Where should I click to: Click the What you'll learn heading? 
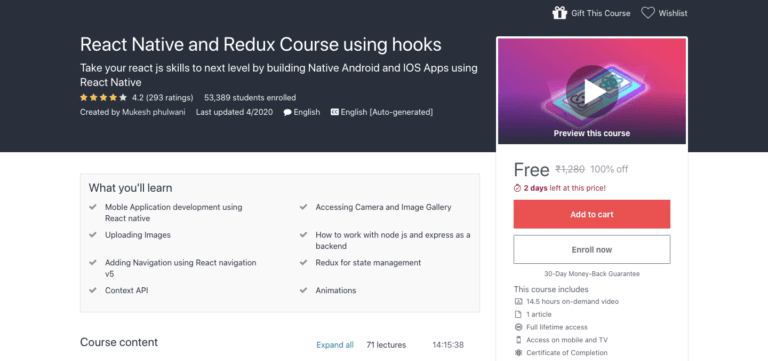point(130,188)
